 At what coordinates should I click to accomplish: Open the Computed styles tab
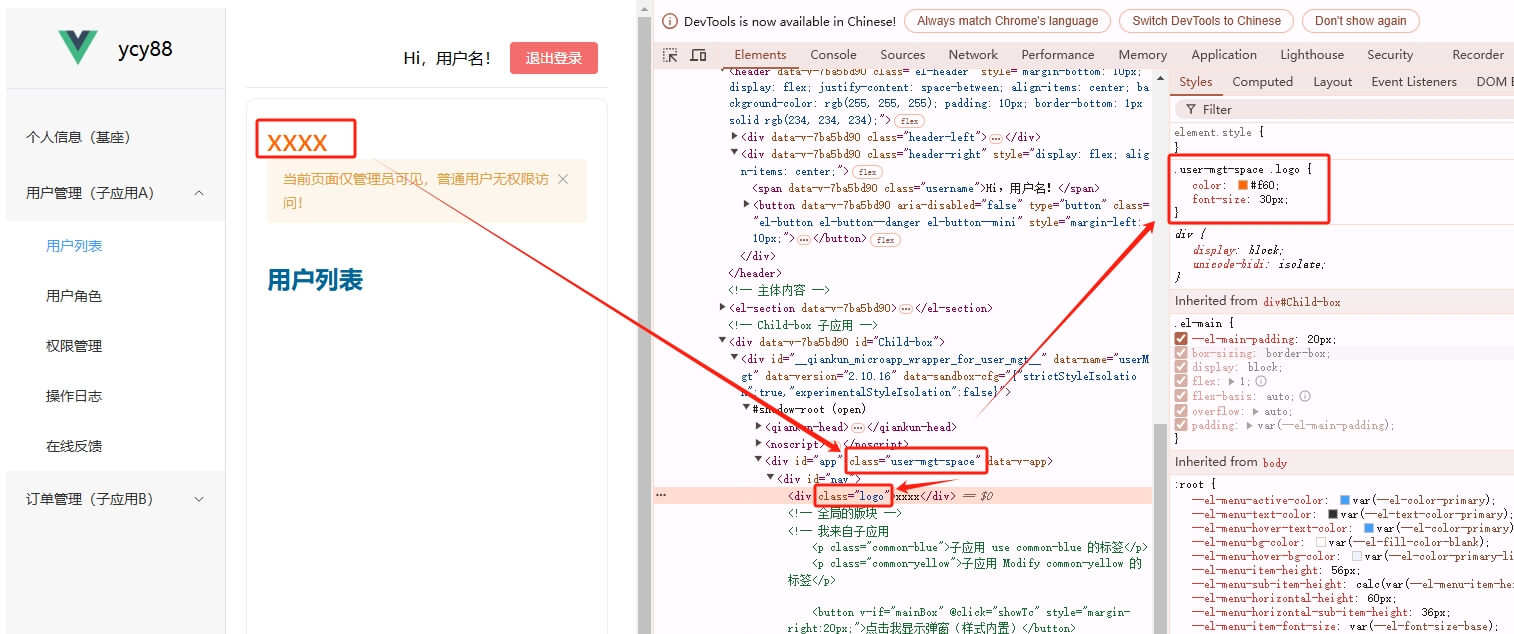pos(1262,82)
